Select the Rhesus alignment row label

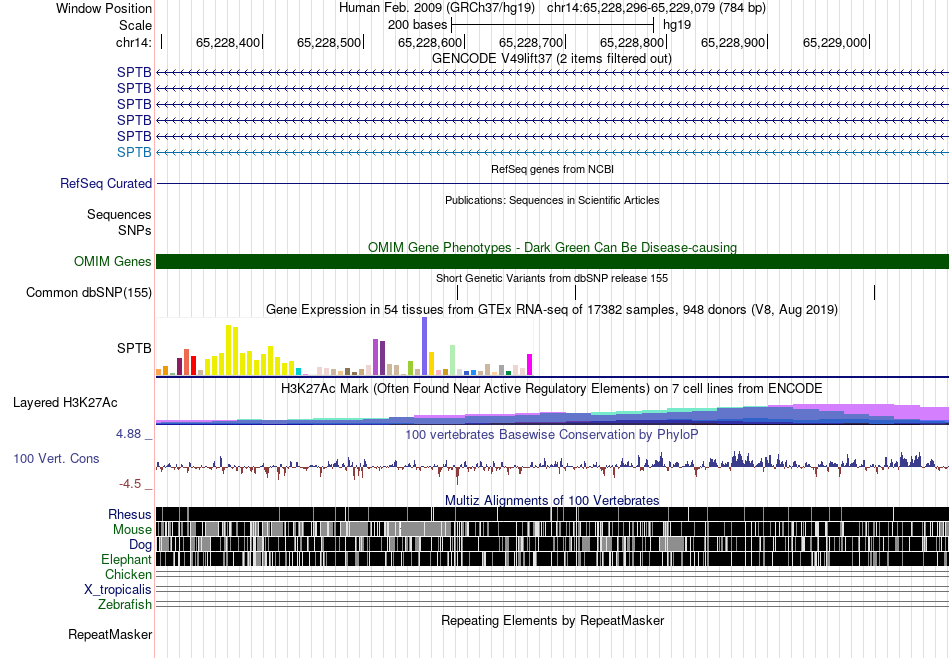[130, 514]
